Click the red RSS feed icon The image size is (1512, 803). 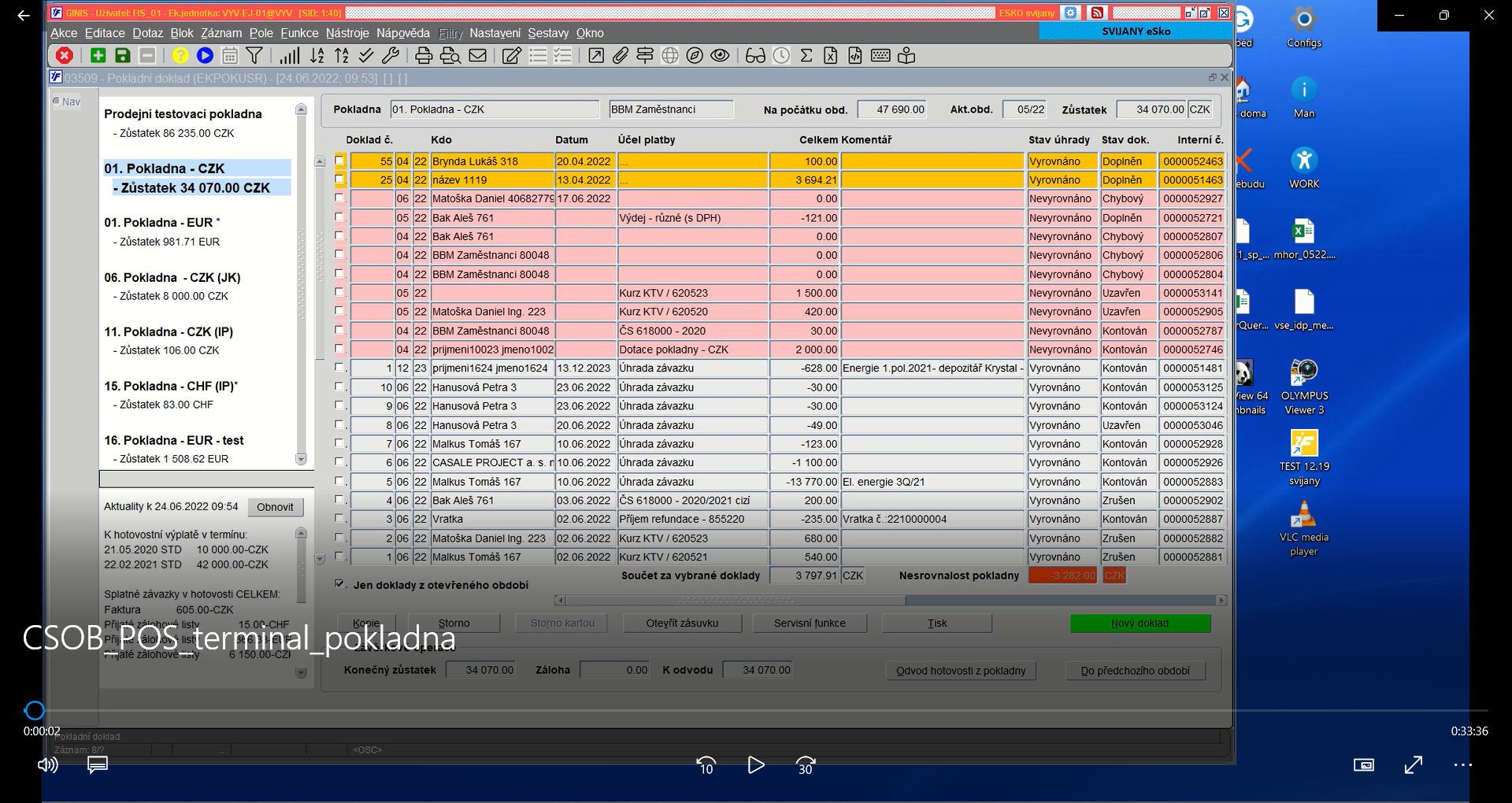(x=1097, y=13)
